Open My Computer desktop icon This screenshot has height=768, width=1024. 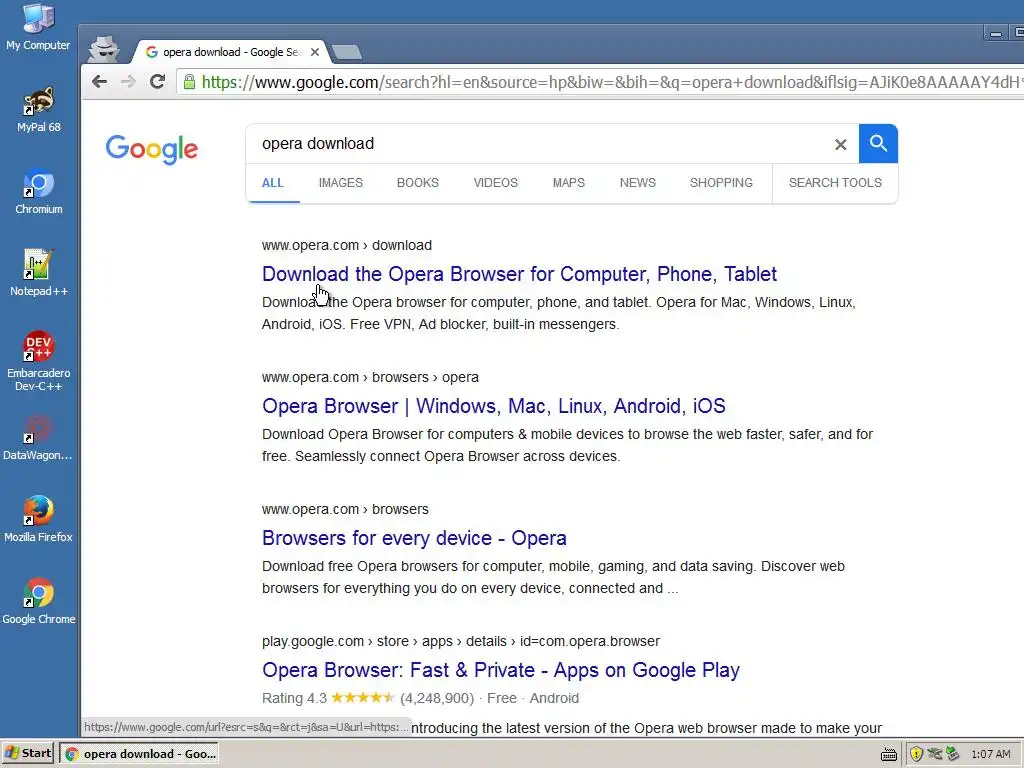point(38,27)
